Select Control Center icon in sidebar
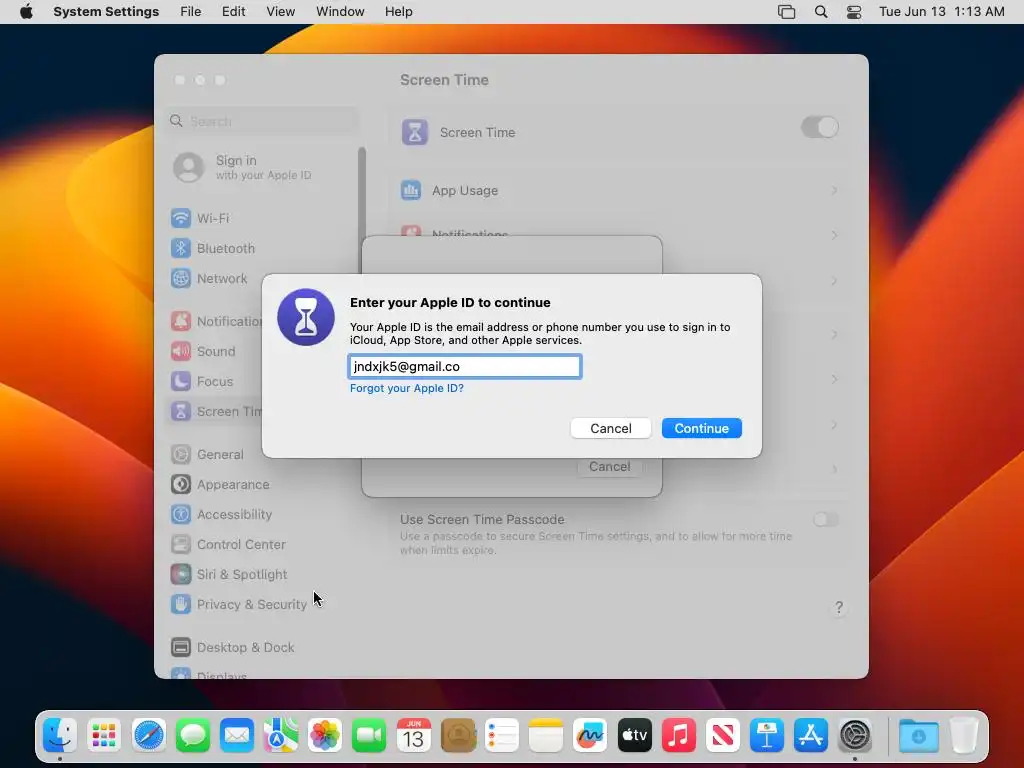 click(181, 545)
